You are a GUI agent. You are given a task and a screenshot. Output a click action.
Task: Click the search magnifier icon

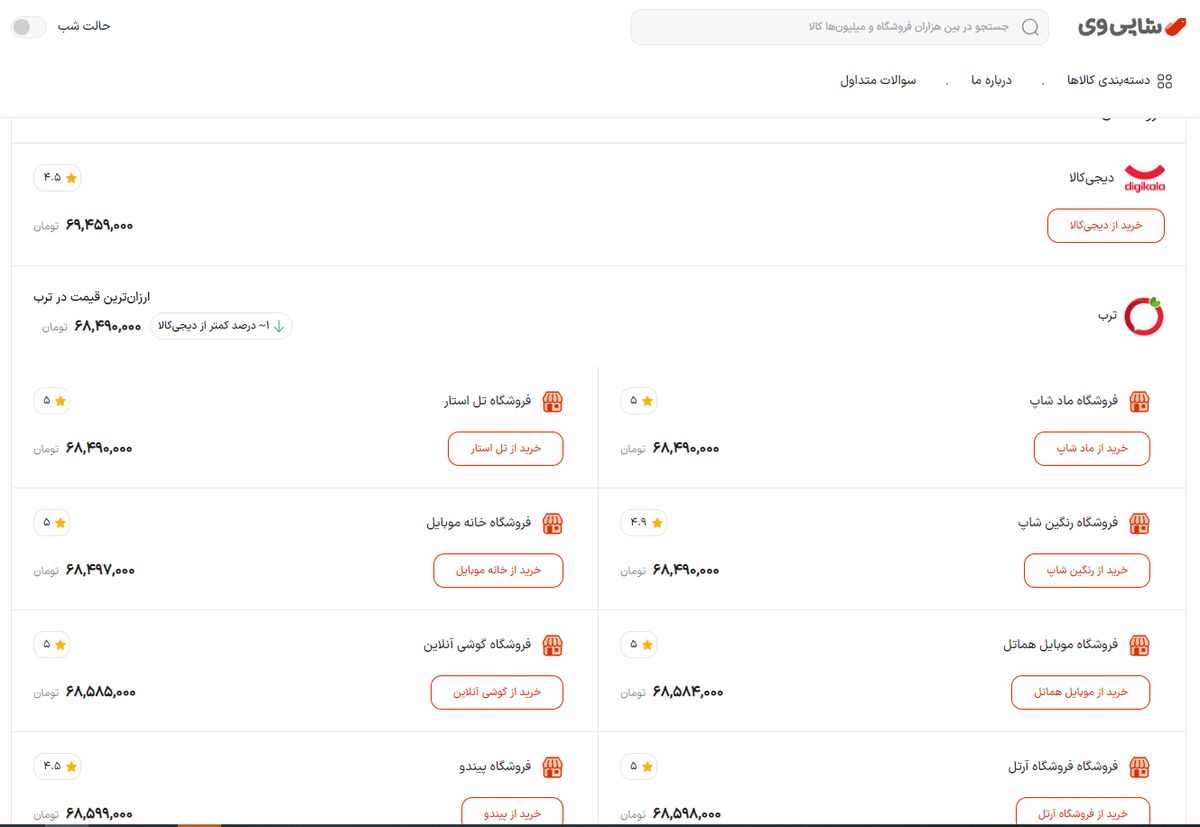click(x=1029, y=27)
